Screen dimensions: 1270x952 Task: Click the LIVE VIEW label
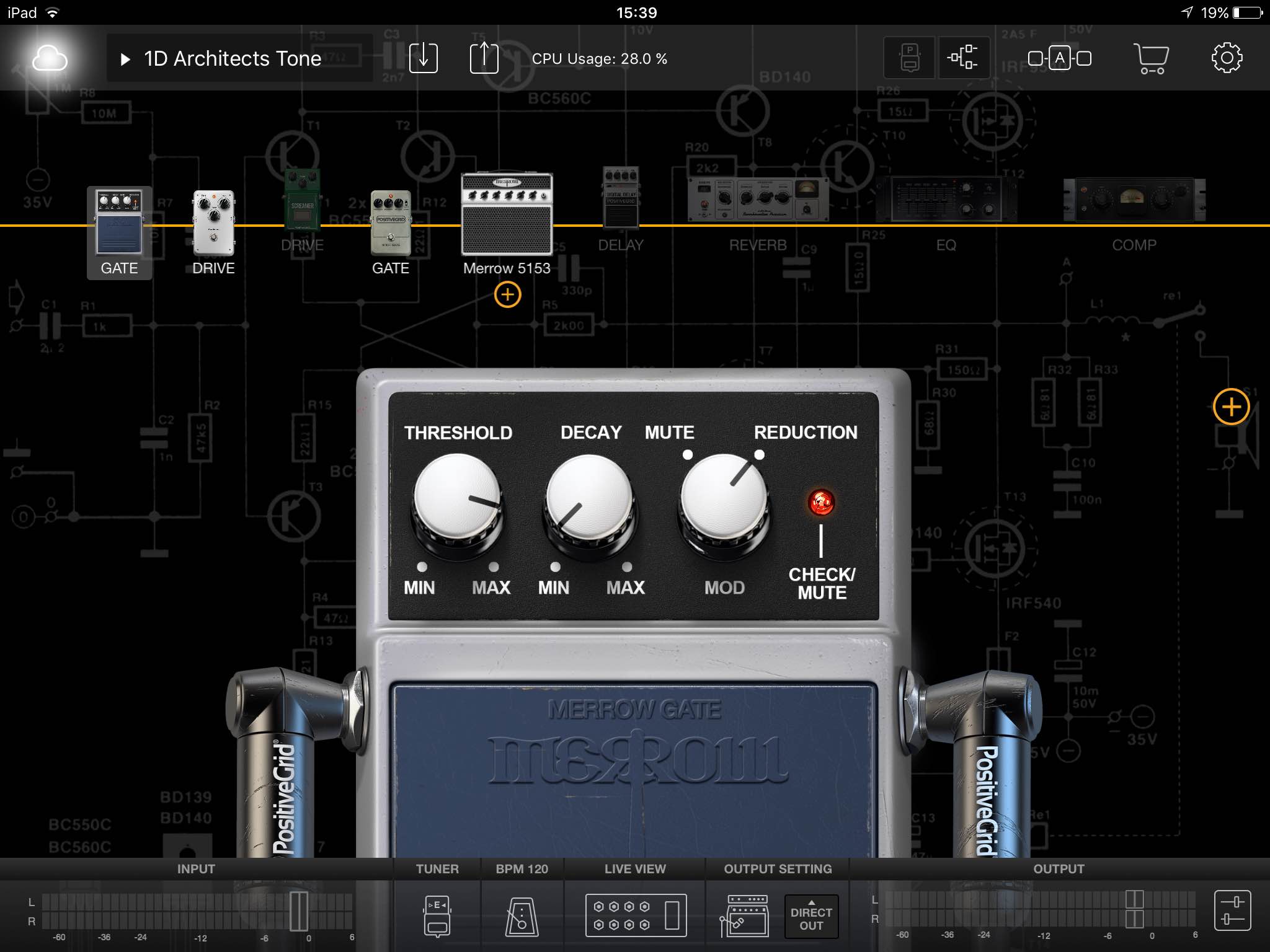click(635, 869)
